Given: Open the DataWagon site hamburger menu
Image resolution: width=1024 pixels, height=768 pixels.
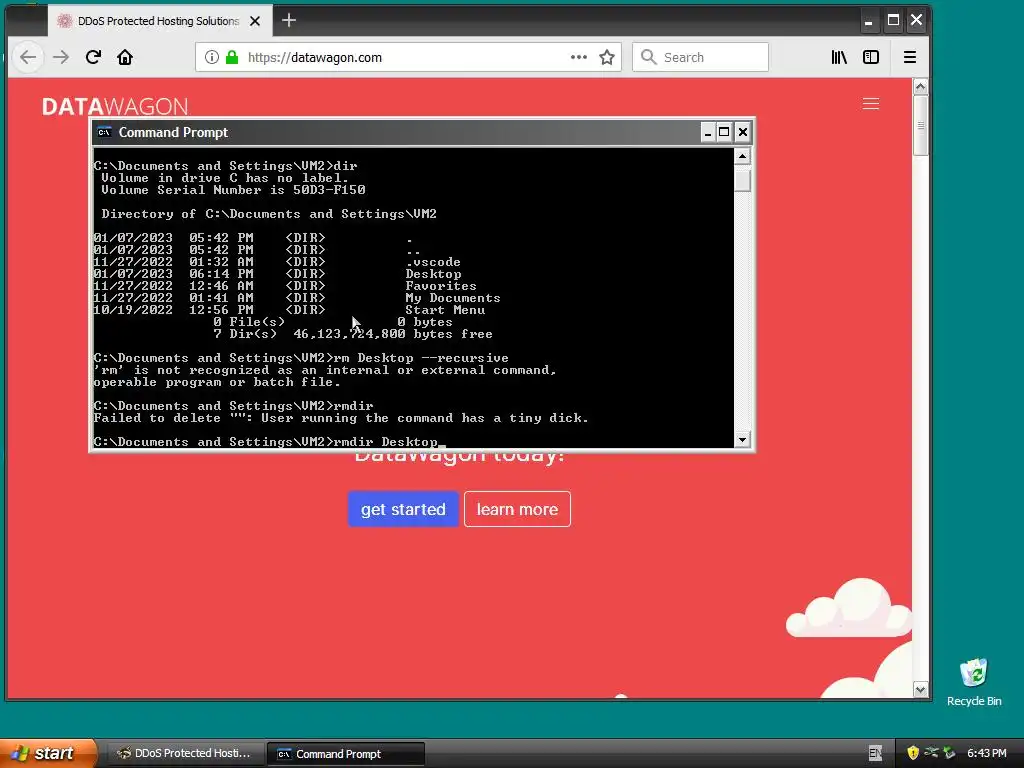Looking at the screenshot, I should 871,104.
